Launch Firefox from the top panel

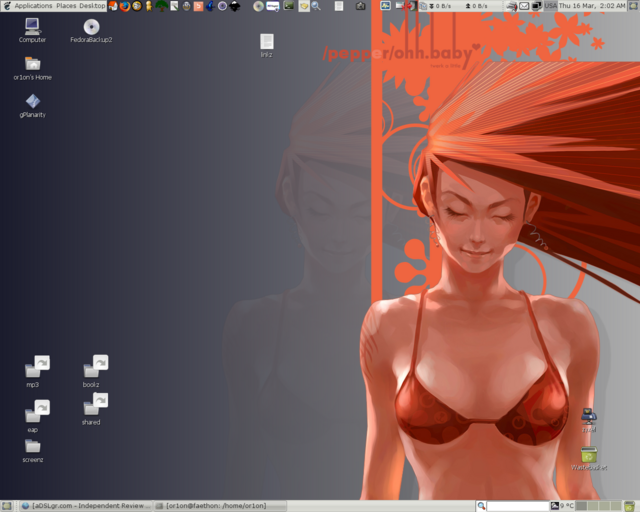pos(124,6)
